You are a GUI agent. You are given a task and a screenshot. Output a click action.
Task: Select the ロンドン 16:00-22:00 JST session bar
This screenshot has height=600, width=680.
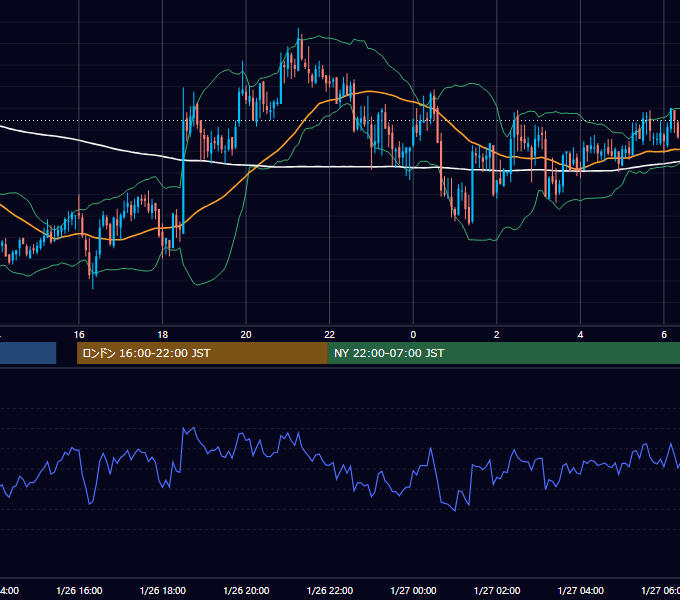(x=202, y=353)
